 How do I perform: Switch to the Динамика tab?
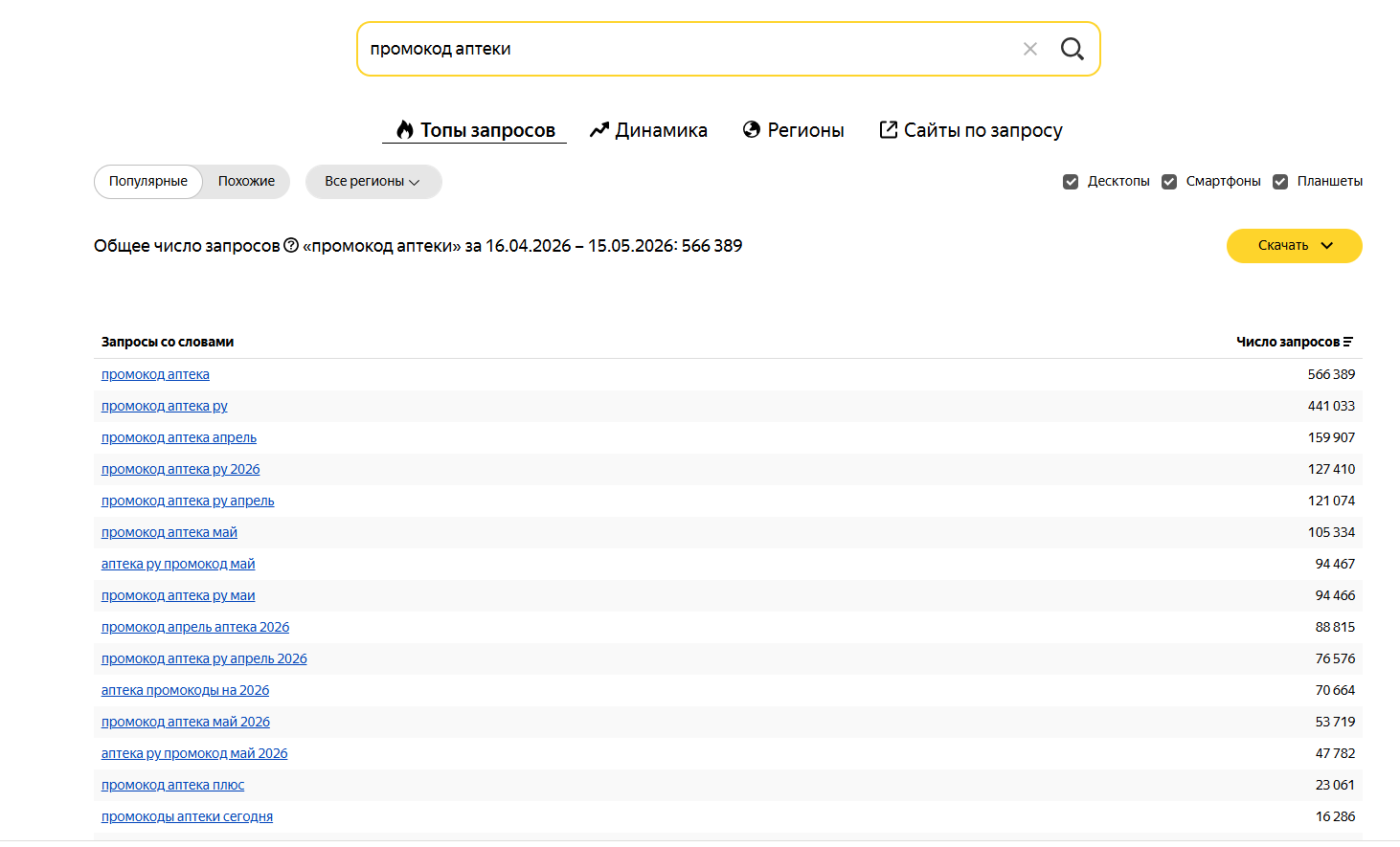tap(648, 130)
